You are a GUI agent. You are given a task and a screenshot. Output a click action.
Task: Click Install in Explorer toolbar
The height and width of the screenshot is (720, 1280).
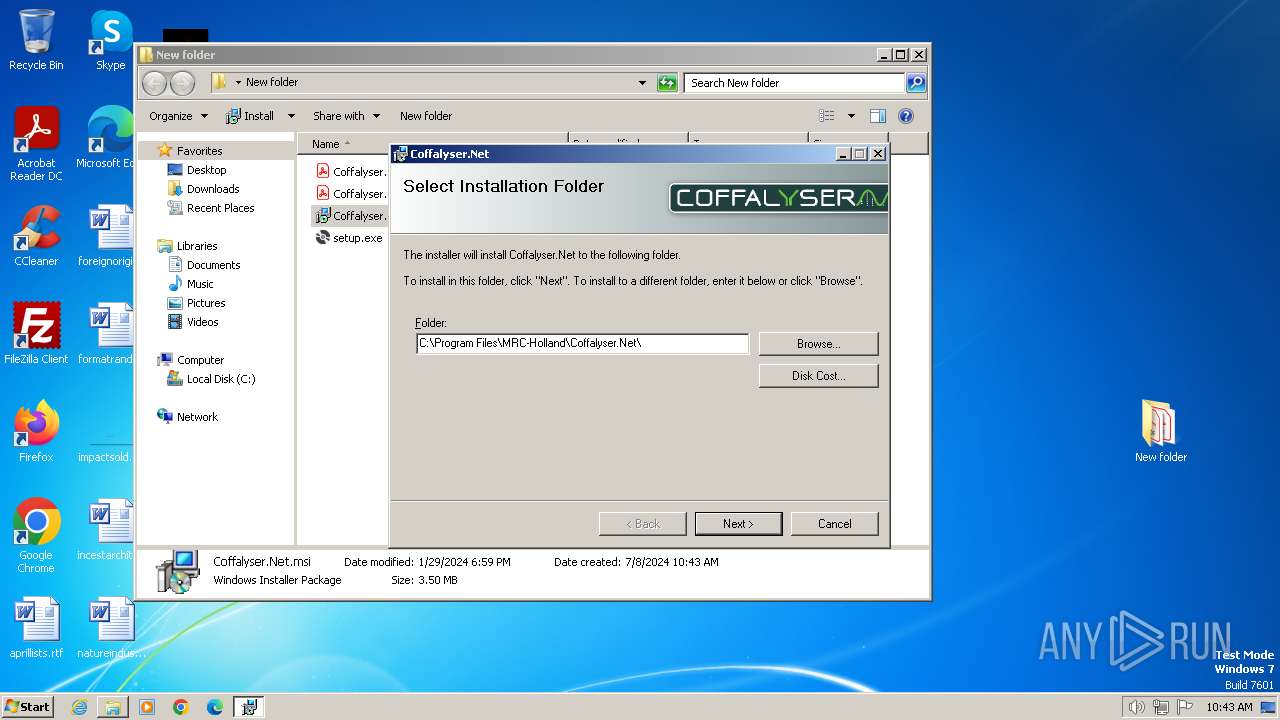click(x=250, y=116)
